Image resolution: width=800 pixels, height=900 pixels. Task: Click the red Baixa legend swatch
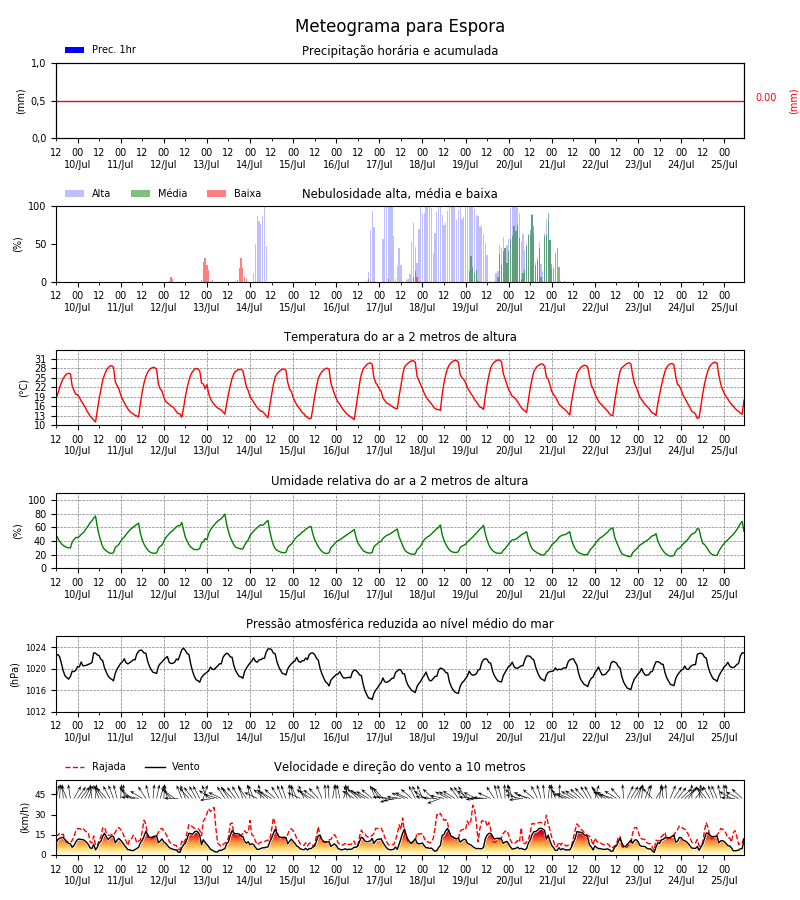216,193
